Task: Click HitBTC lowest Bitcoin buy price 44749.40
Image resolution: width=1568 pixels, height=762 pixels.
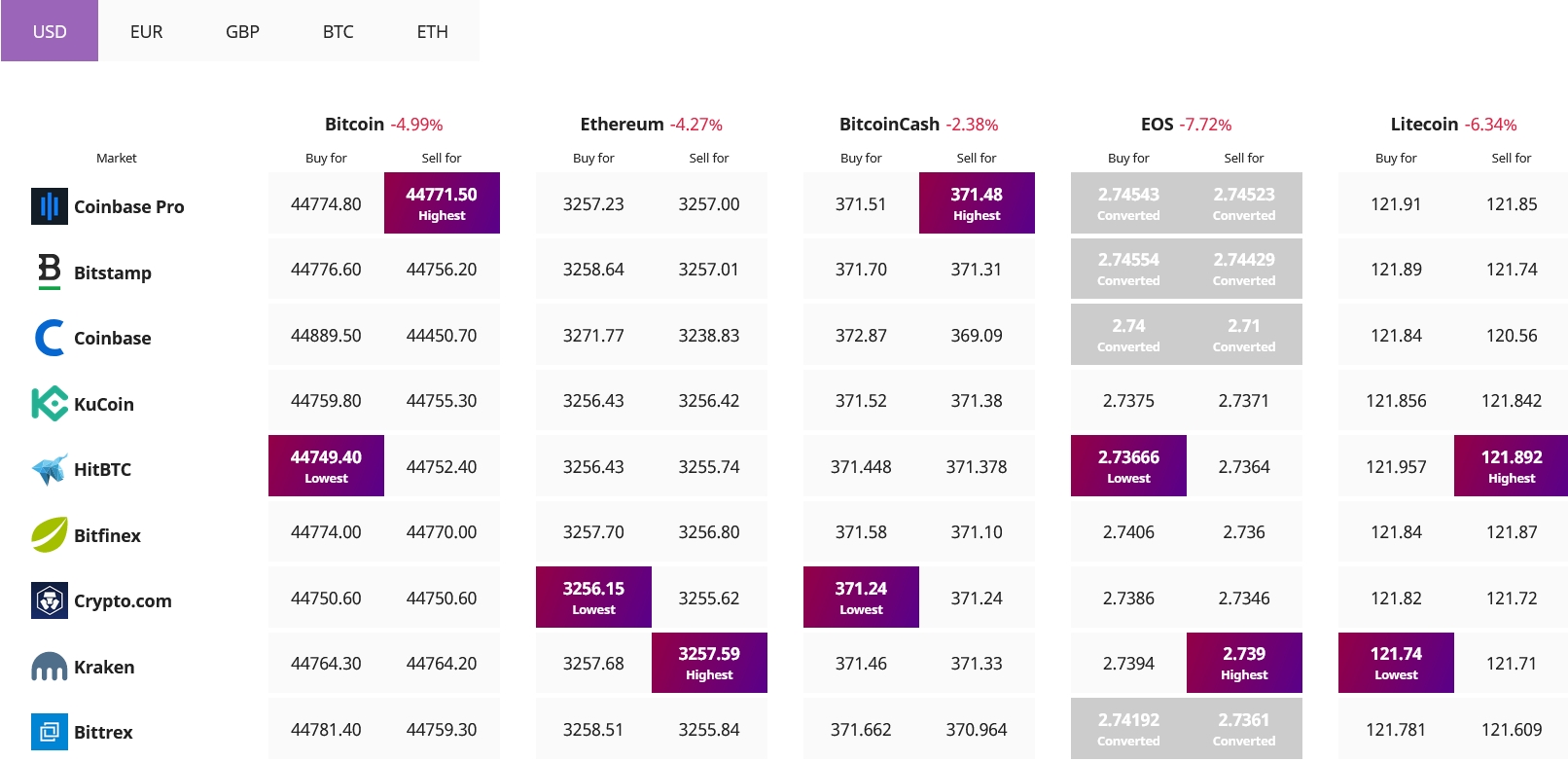Action: 326,466
